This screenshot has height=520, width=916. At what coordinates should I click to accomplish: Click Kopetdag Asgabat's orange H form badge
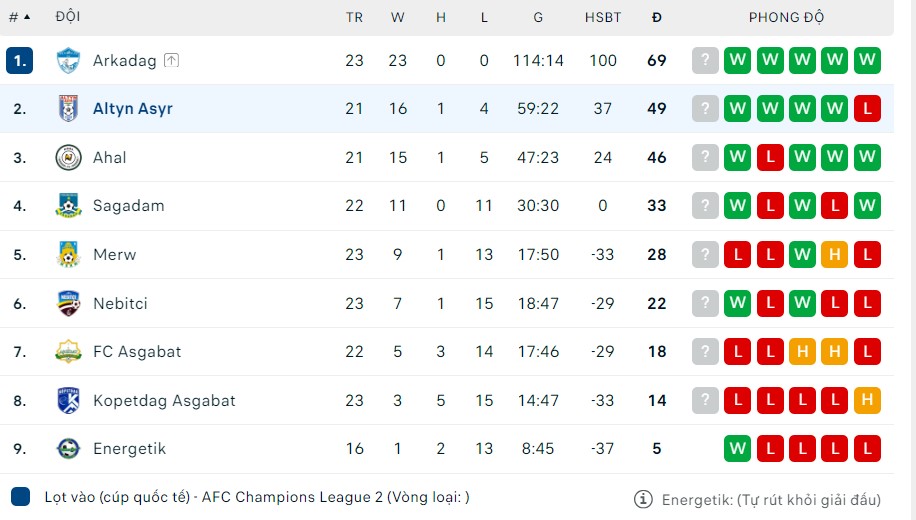coord(868,401)
